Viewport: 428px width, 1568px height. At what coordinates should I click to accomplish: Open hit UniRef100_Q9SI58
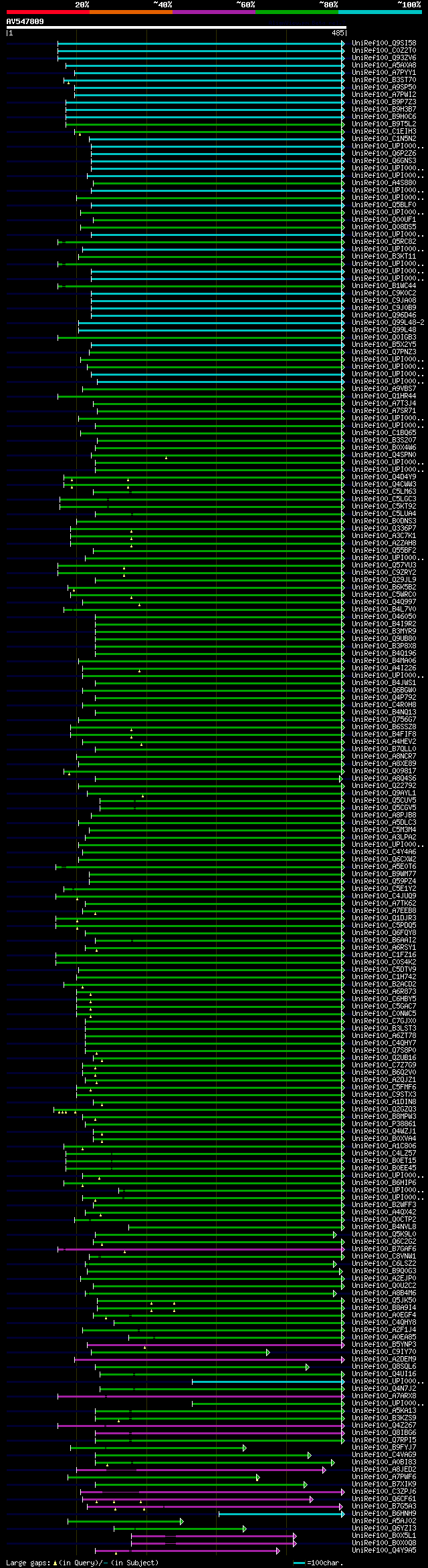(384, 43)
